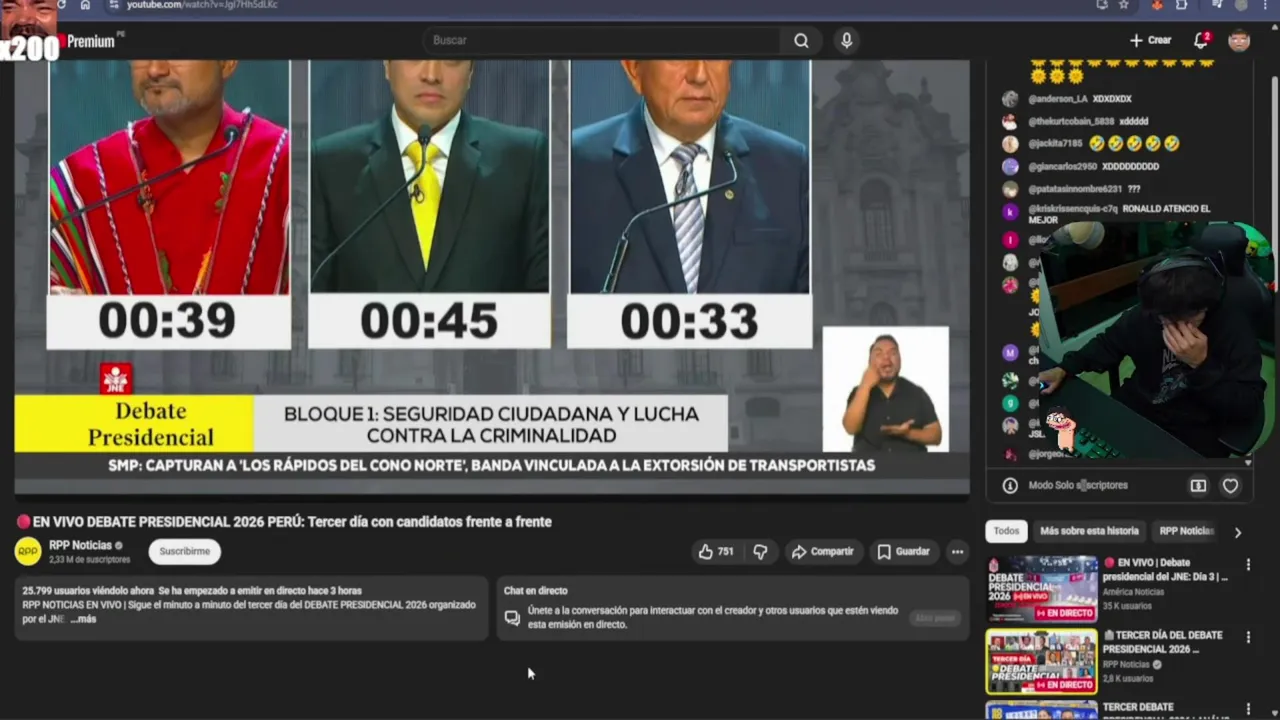Send a heart reaction in chat

1230,485
